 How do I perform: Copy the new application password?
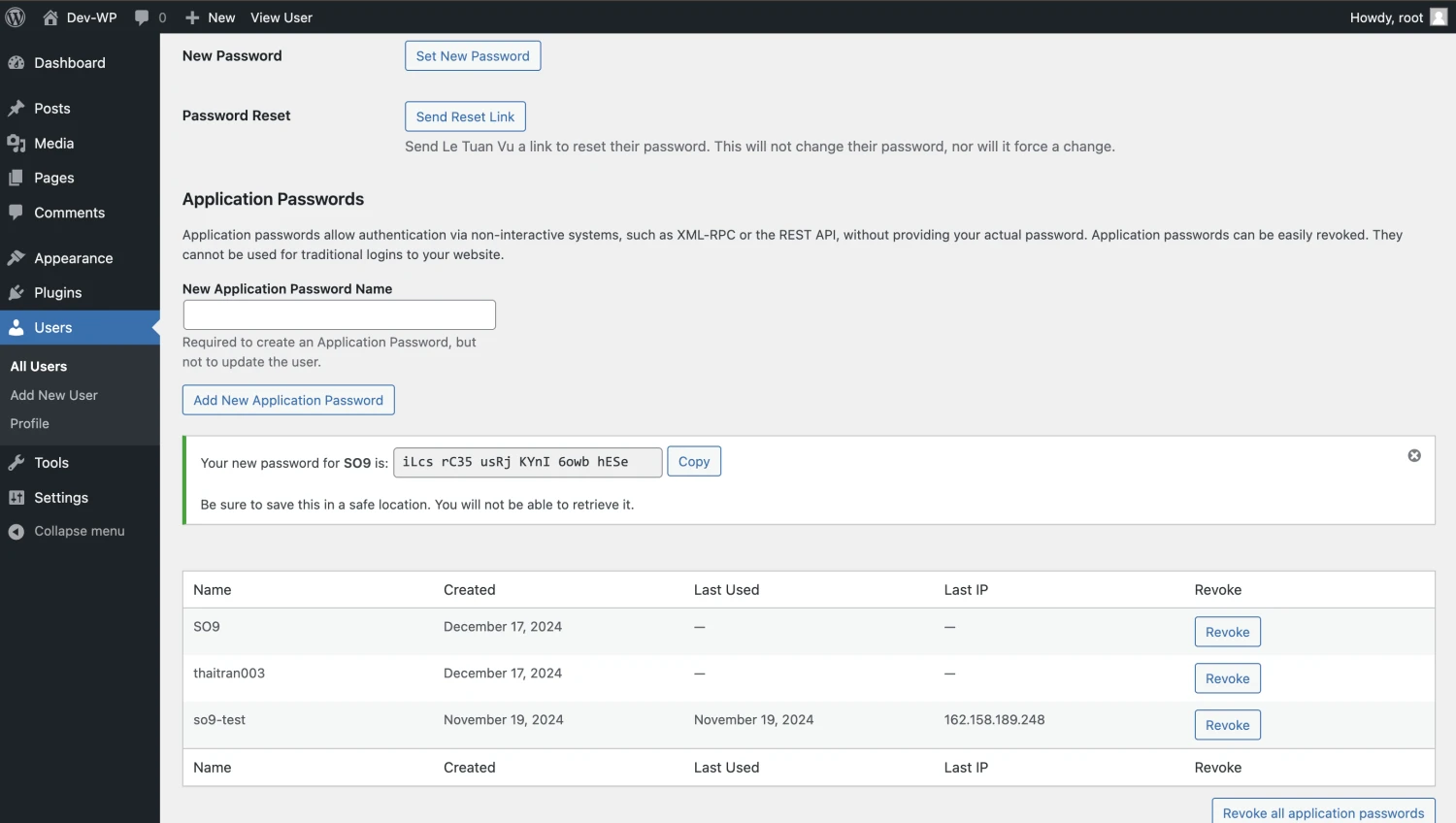coord(694,462)
